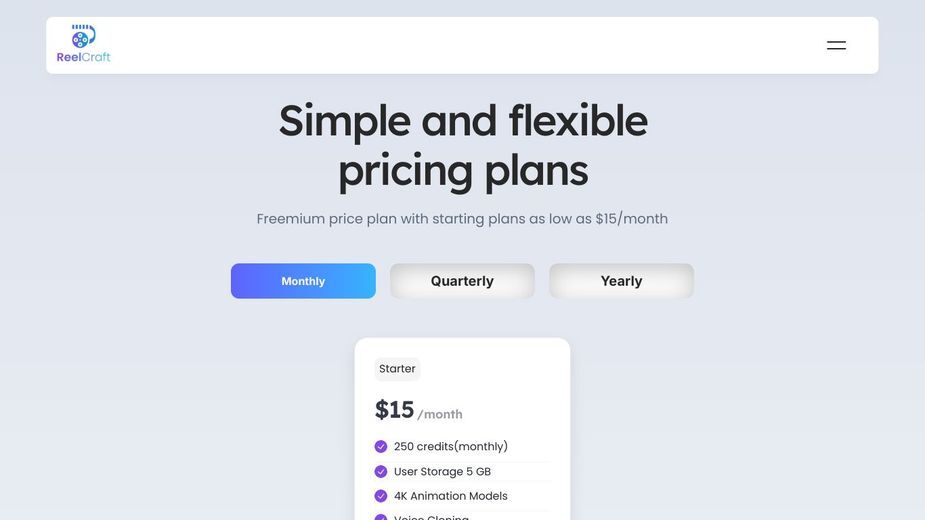The image size is (925, 520).
Task: Click checkmark icon beside User Storage 5 GB
Action: pyautogui.click(x=381, y=472)
